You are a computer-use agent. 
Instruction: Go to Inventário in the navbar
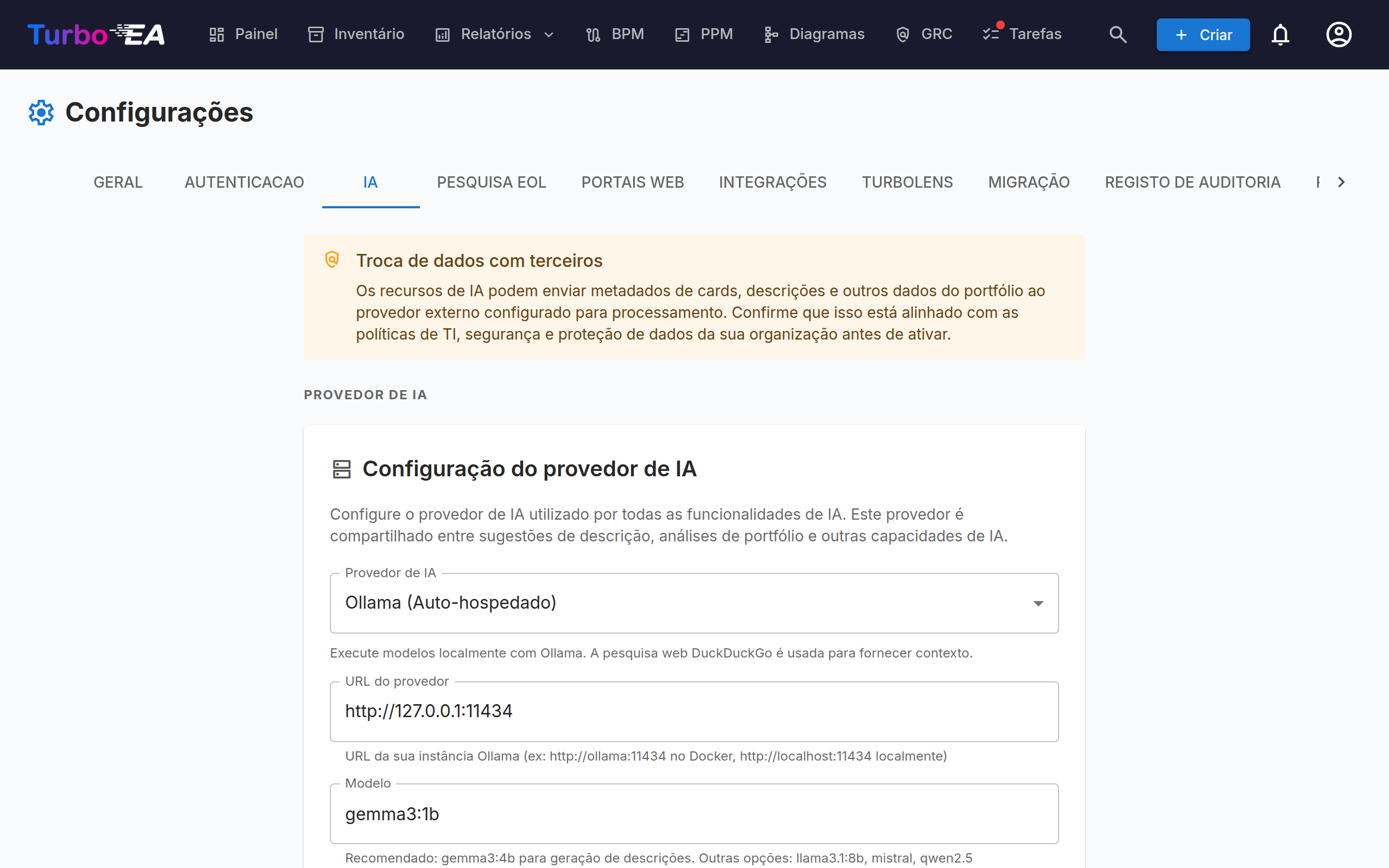click(x=356, y=34)
